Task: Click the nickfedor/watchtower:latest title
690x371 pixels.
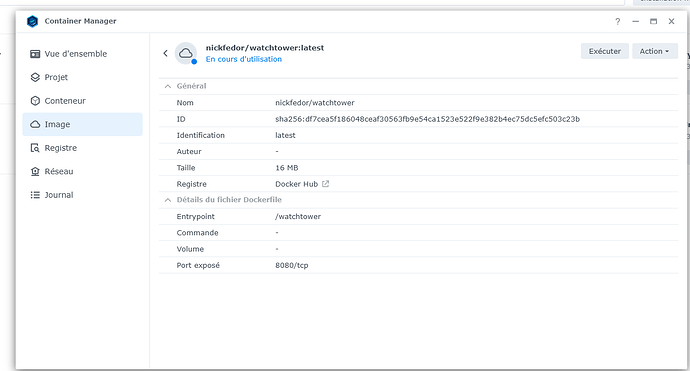Action: point(265,48)
